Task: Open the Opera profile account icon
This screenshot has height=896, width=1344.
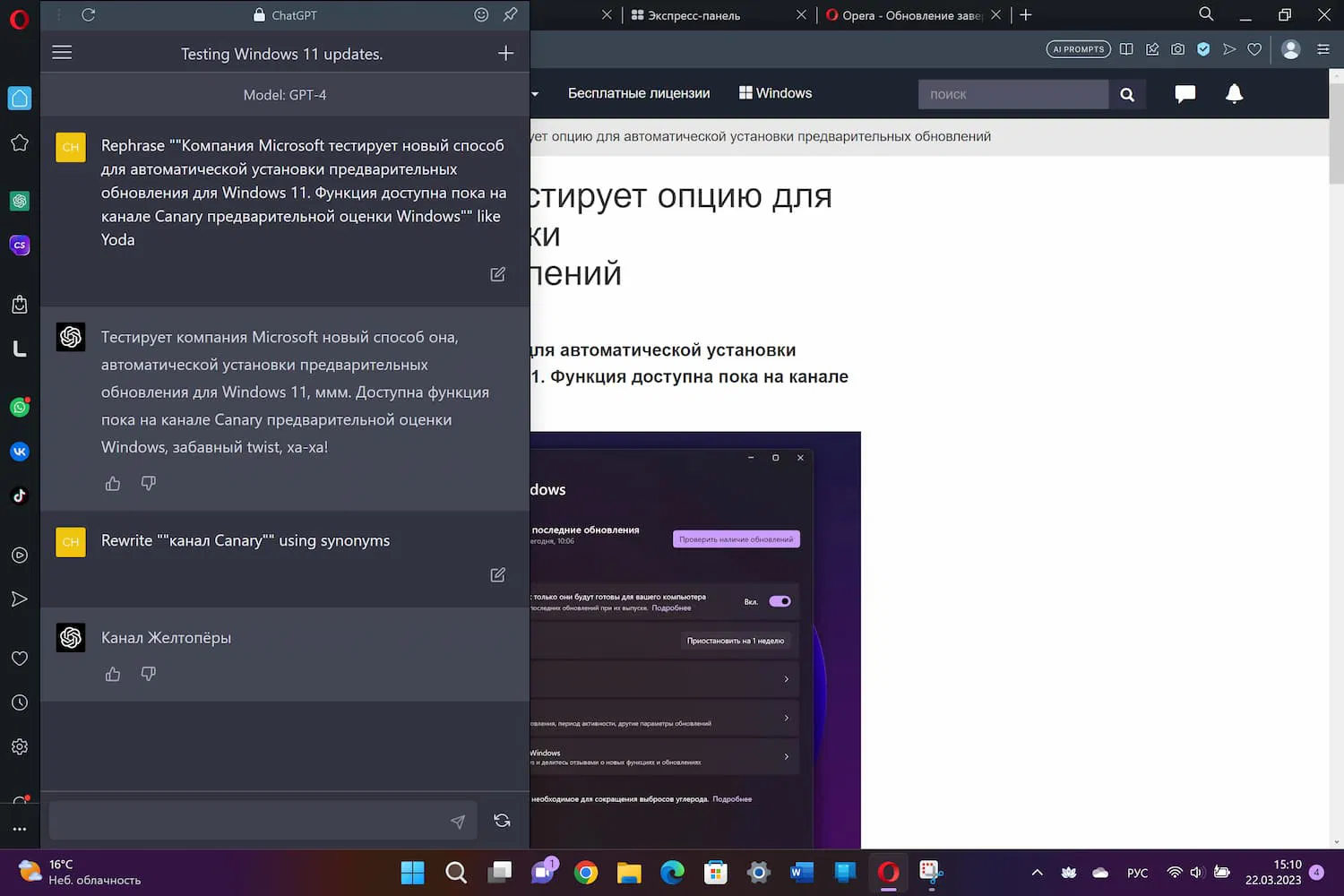Action: click(x=1291, y=49)
